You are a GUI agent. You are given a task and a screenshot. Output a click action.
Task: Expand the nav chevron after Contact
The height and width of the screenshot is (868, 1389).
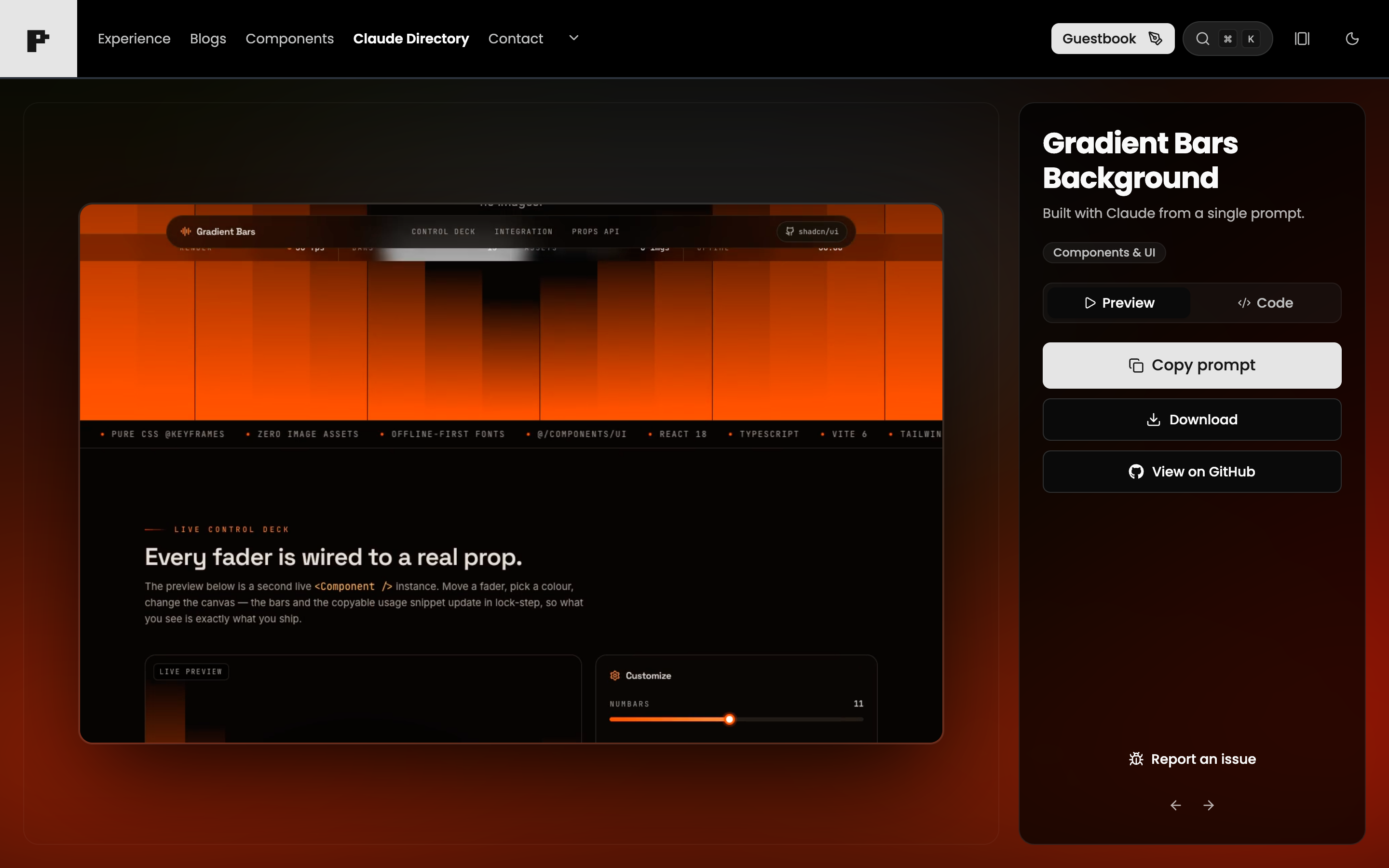click(x=573, y=38)
